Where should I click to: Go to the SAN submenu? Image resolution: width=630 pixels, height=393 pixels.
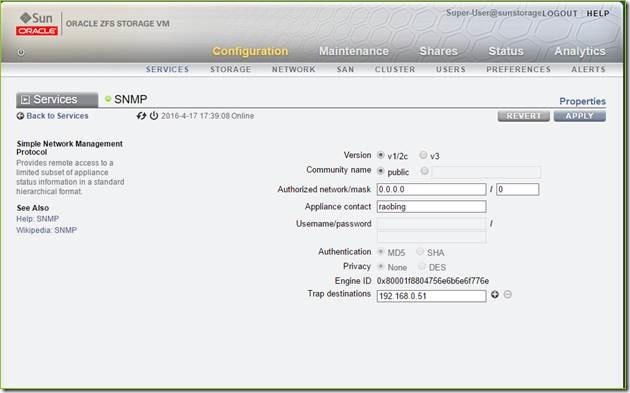tap(346, 70)
